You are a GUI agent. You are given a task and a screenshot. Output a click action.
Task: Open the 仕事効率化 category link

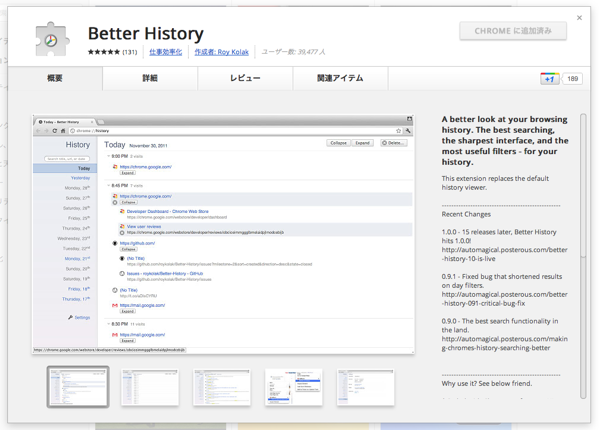click(x=165, y=52)
